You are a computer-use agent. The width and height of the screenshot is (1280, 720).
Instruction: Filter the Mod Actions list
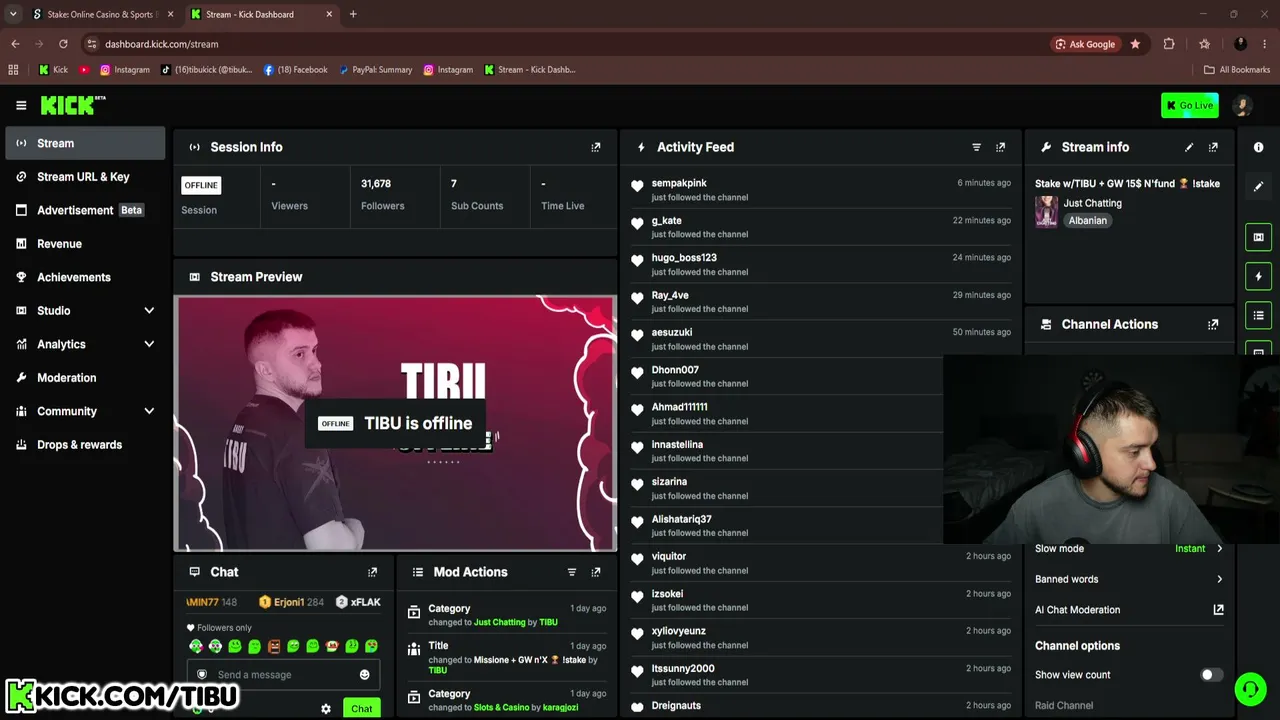coord(572,572)
